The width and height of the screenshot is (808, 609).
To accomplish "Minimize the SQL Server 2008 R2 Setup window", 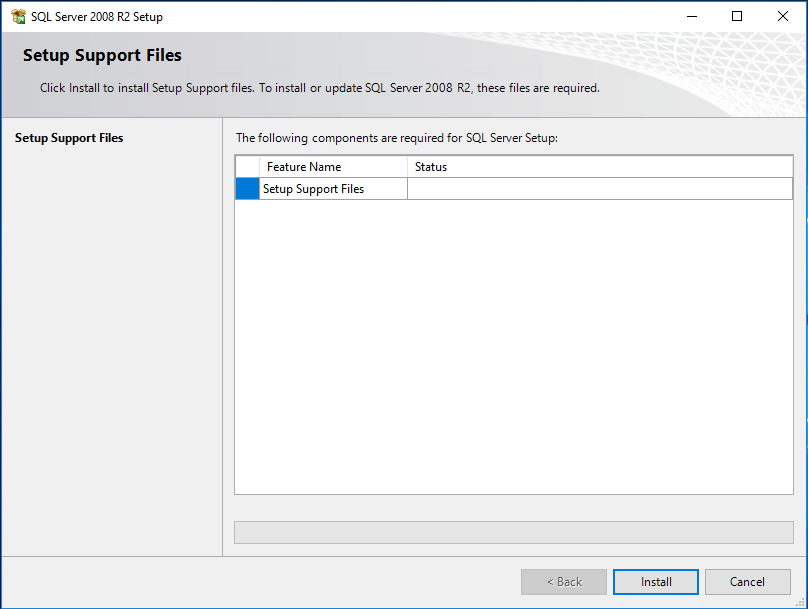I will (692, 16).
